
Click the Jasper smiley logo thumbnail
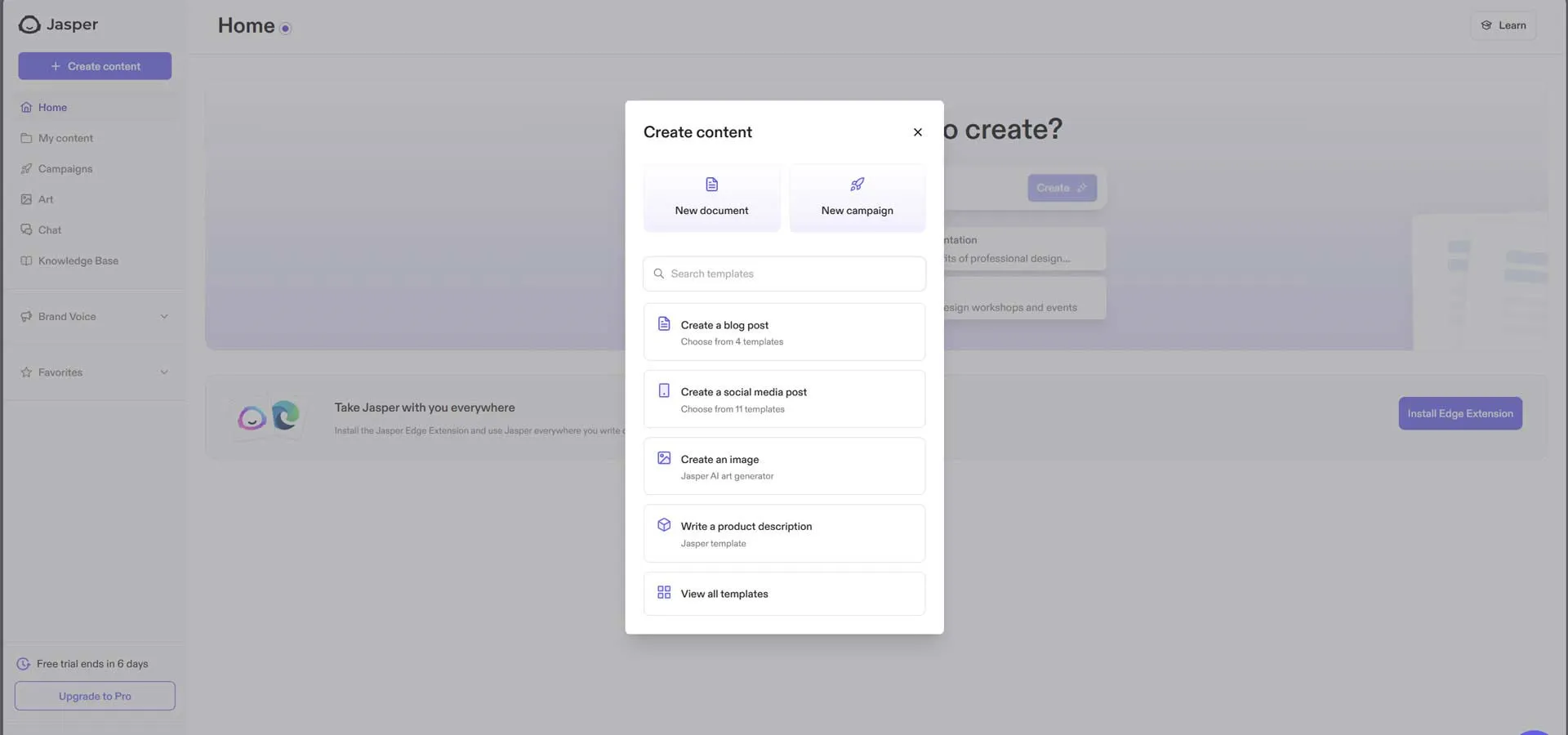point(252,419)
